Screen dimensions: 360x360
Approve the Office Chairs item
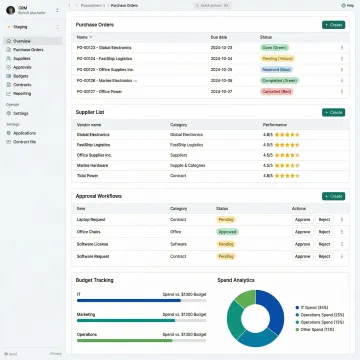pyautogui.click(x=303, y=232)
